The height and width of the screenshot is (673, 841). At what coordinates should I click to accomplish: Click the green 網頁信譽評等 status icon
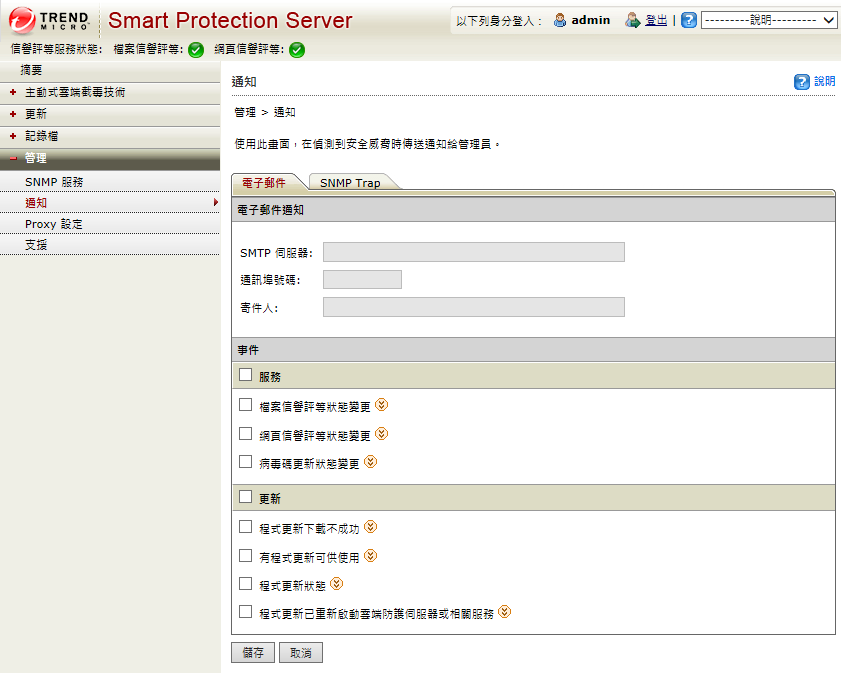coord(297,50)
